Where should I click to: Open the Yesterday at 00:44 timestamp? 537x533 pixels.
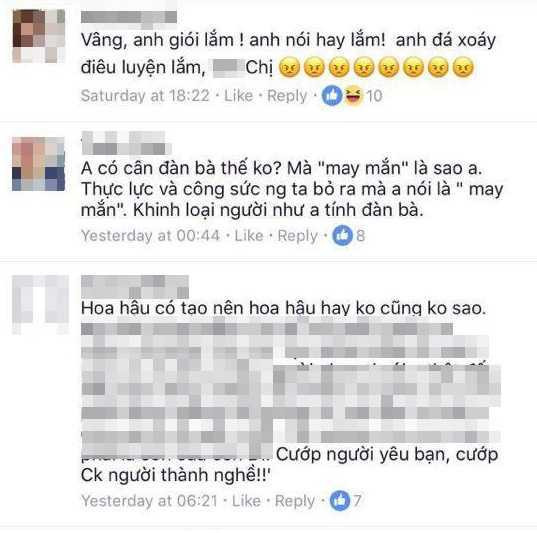coord(150,236)
